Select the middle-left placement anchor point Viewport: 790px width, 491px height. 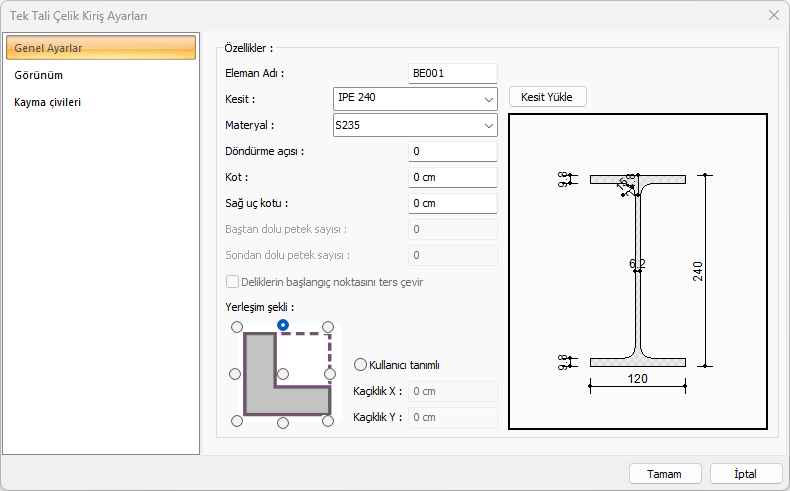(x=236, y=374)
